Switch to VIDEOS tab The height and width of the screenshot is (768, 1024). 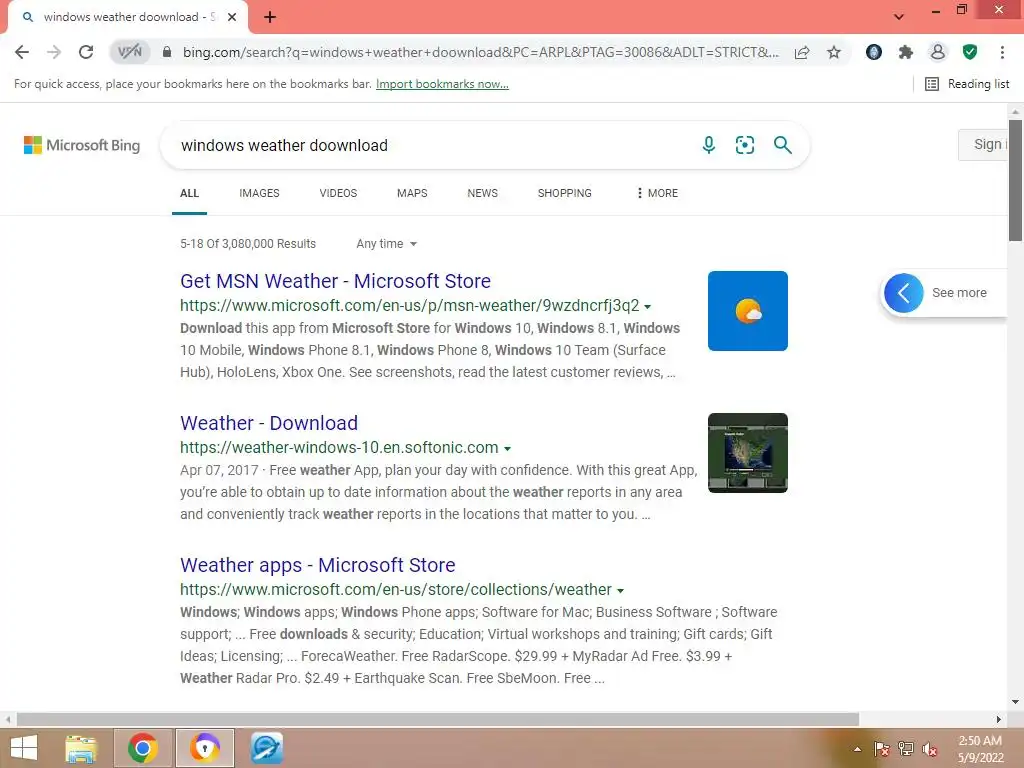point(338,193)
